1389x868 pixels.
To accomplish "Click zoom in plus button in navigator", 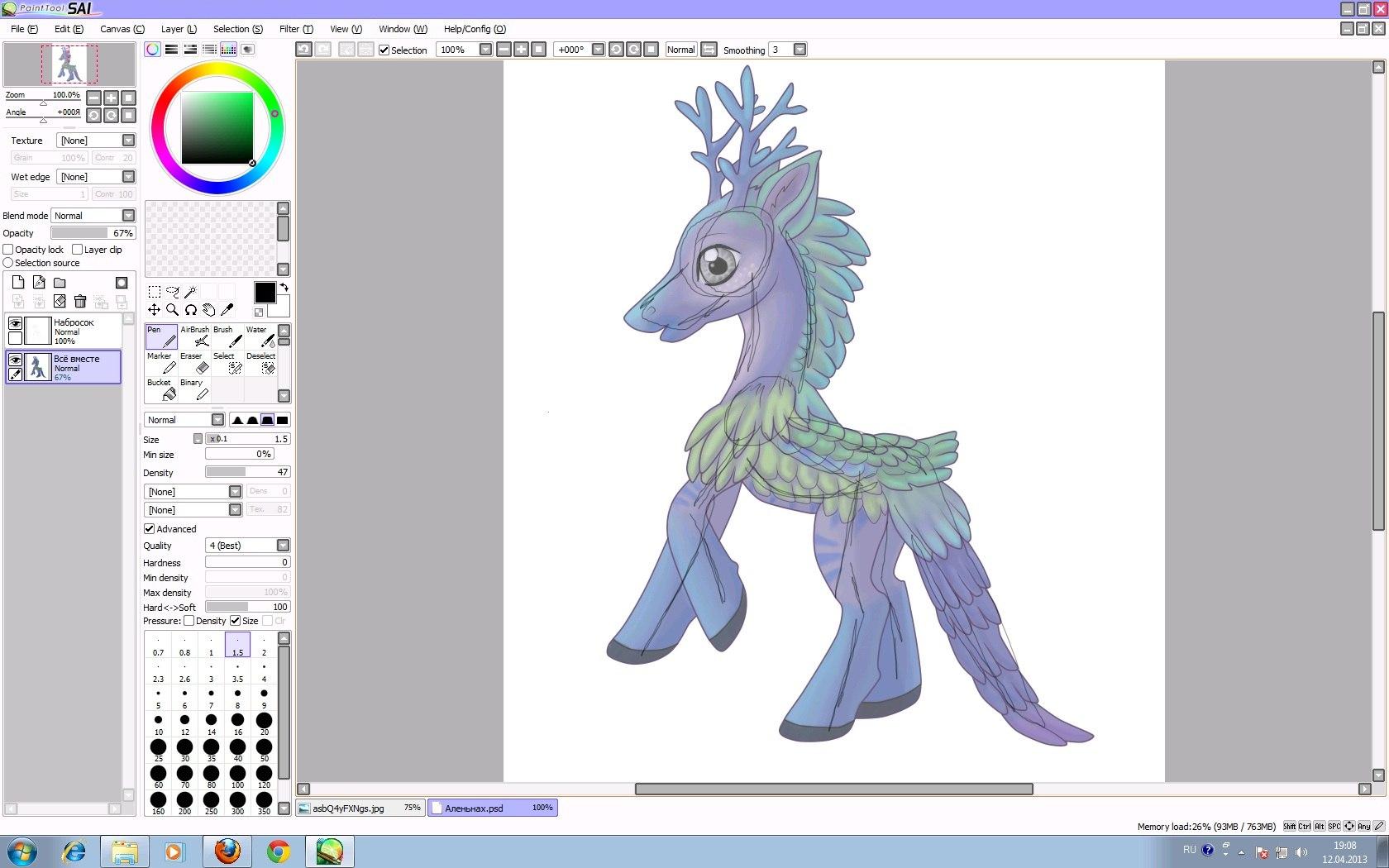I will coord(111,98).
